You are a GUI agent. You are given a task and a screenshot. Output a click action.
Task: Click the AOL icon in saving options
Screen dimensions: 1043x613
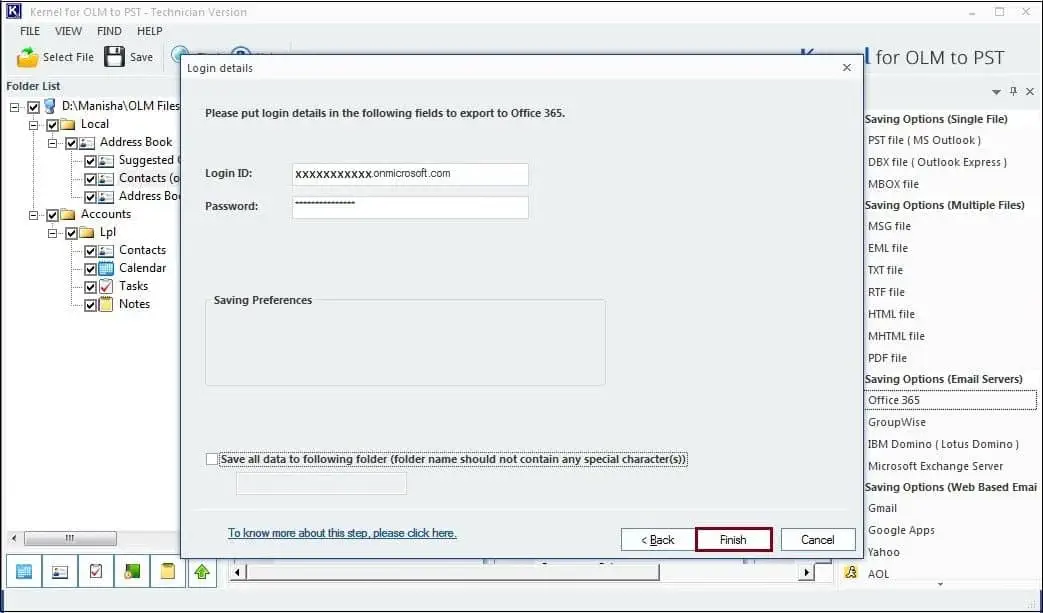point(851,572)
